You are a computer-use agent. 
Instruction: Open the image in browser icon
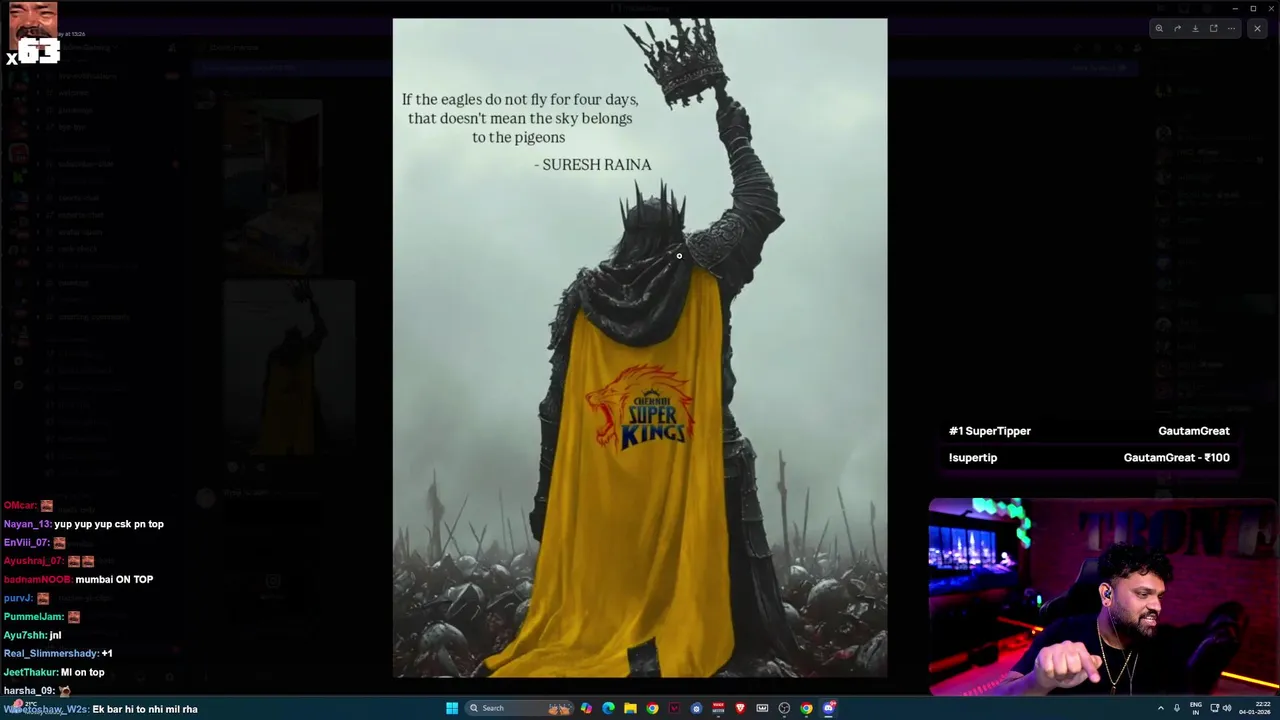pyautogui.click(x=1213, y=28)
